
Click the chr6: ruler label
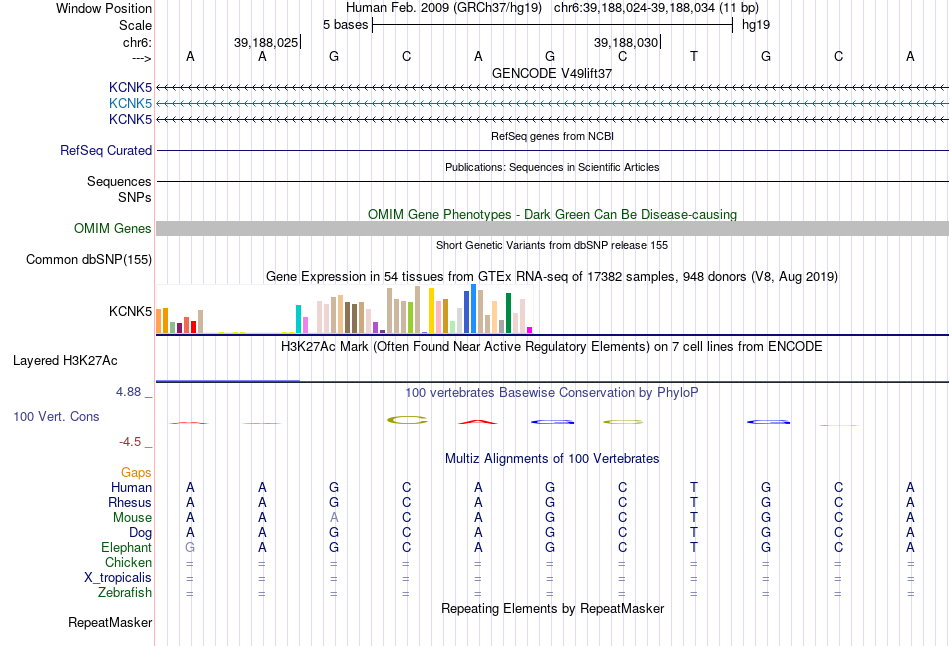tap(138, 42)
